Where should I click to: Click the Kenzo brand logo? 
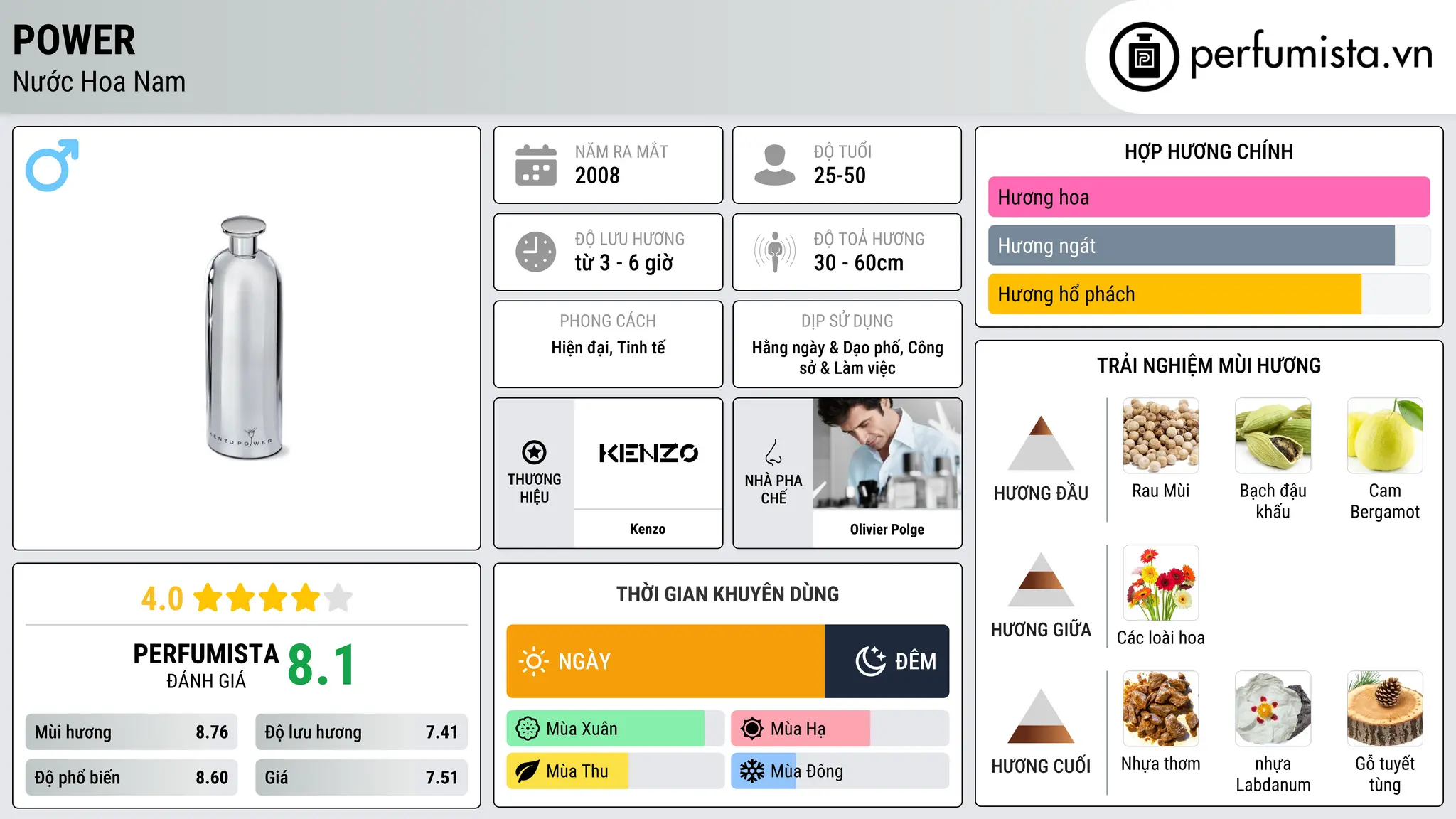click(648, 453)
